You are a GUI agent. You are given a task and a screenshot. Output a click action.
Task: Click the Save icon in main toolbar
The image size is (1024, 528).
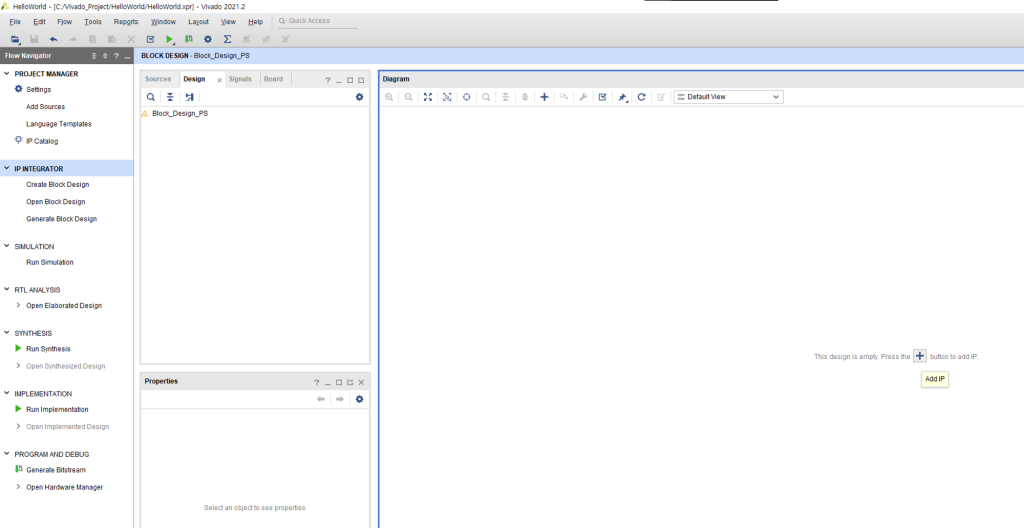point(34,40)
